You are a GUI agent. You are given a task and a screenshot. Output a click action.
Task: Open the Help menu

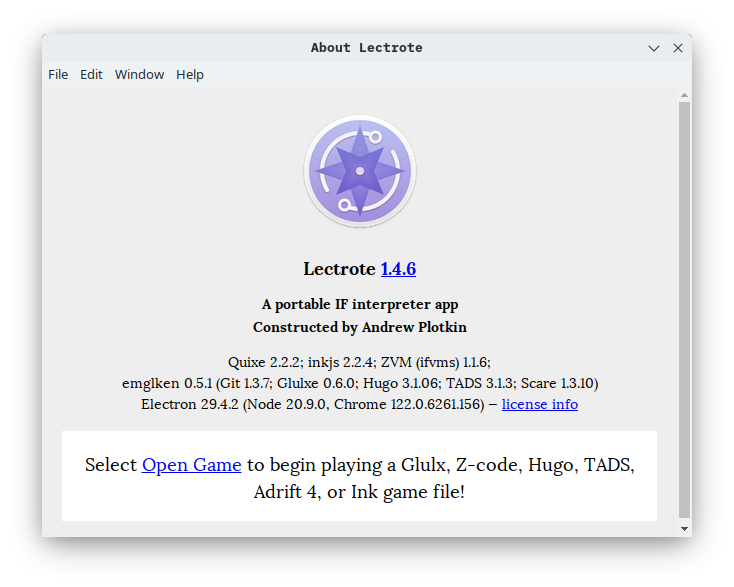(x=190, y=74)
